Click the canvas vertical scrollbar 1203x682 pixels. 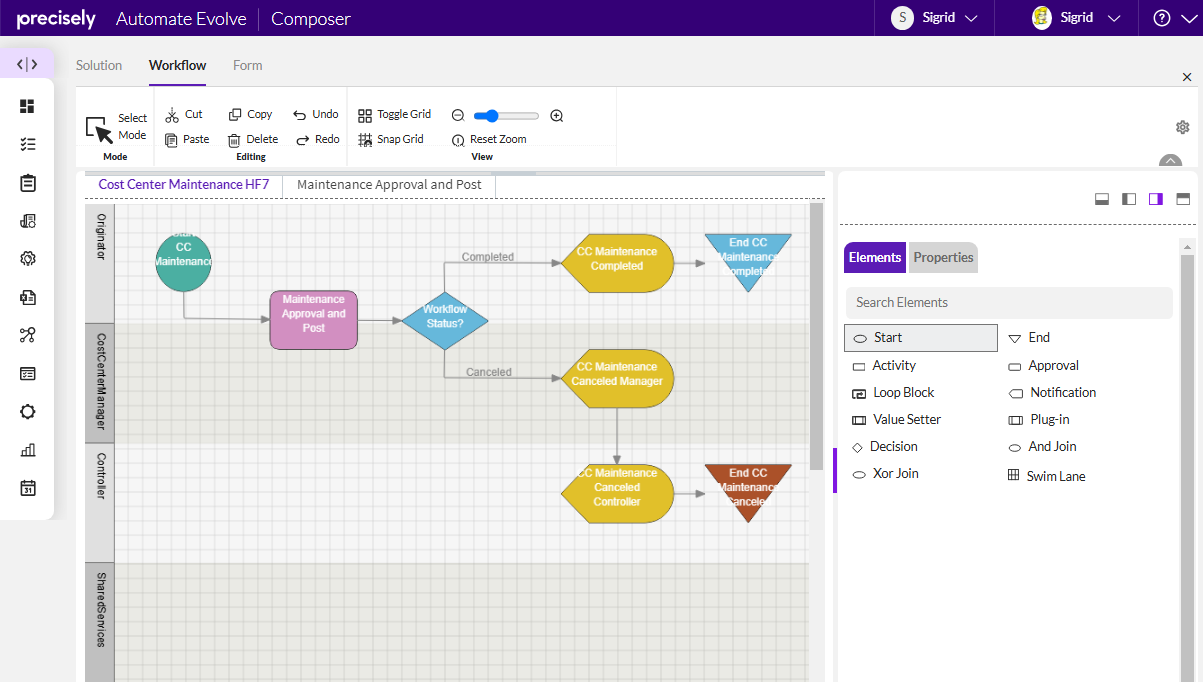(x=816, y=336)
